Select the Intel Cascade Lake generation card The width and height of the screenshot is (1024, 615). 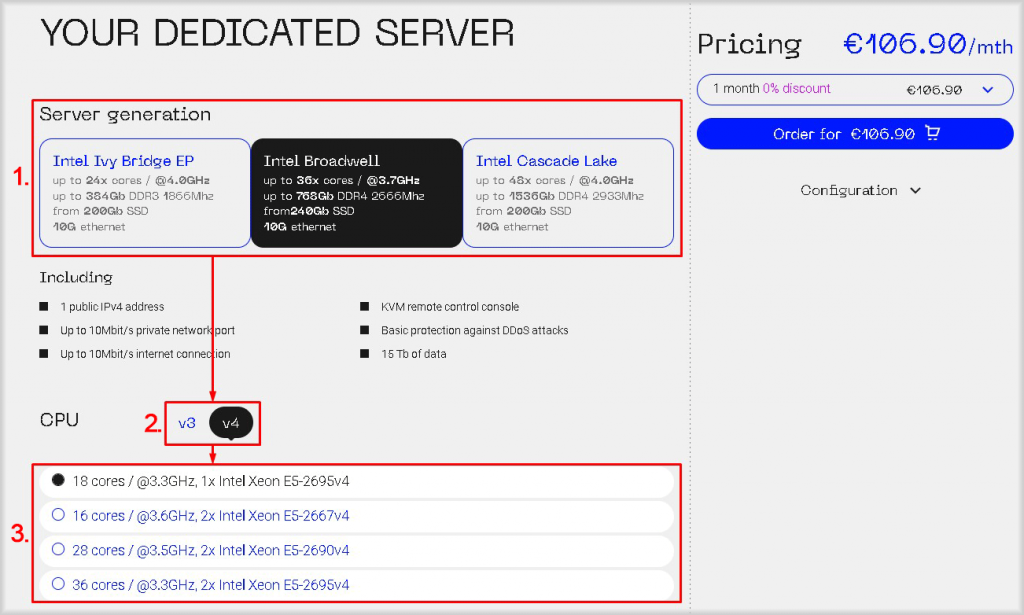pos(568,193)
